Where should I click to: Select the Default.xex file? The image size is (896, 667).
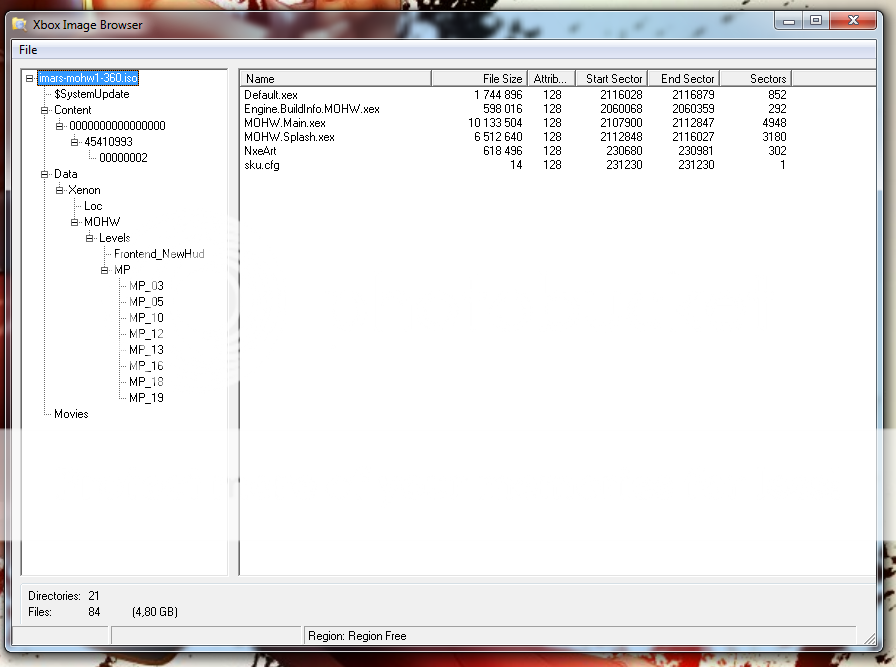pos(271,95)
